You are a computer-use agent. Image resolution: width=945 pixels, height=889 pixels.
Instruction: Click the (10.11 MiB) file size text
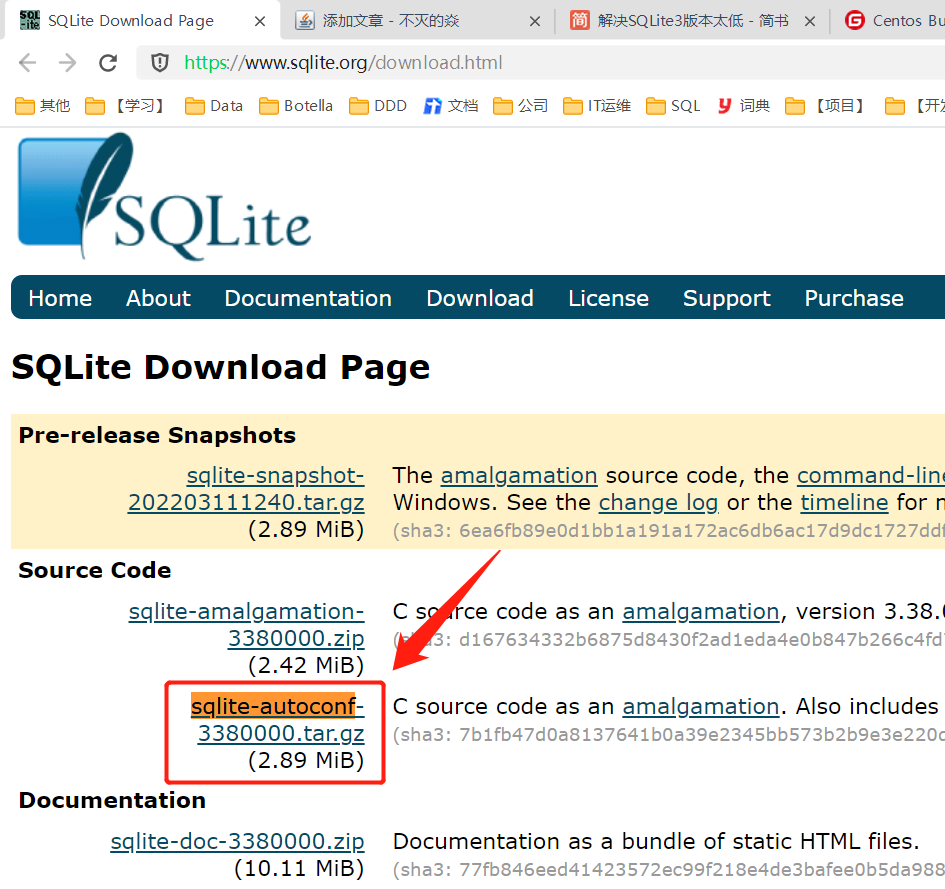pyautogui.click(x=300, y=869)
